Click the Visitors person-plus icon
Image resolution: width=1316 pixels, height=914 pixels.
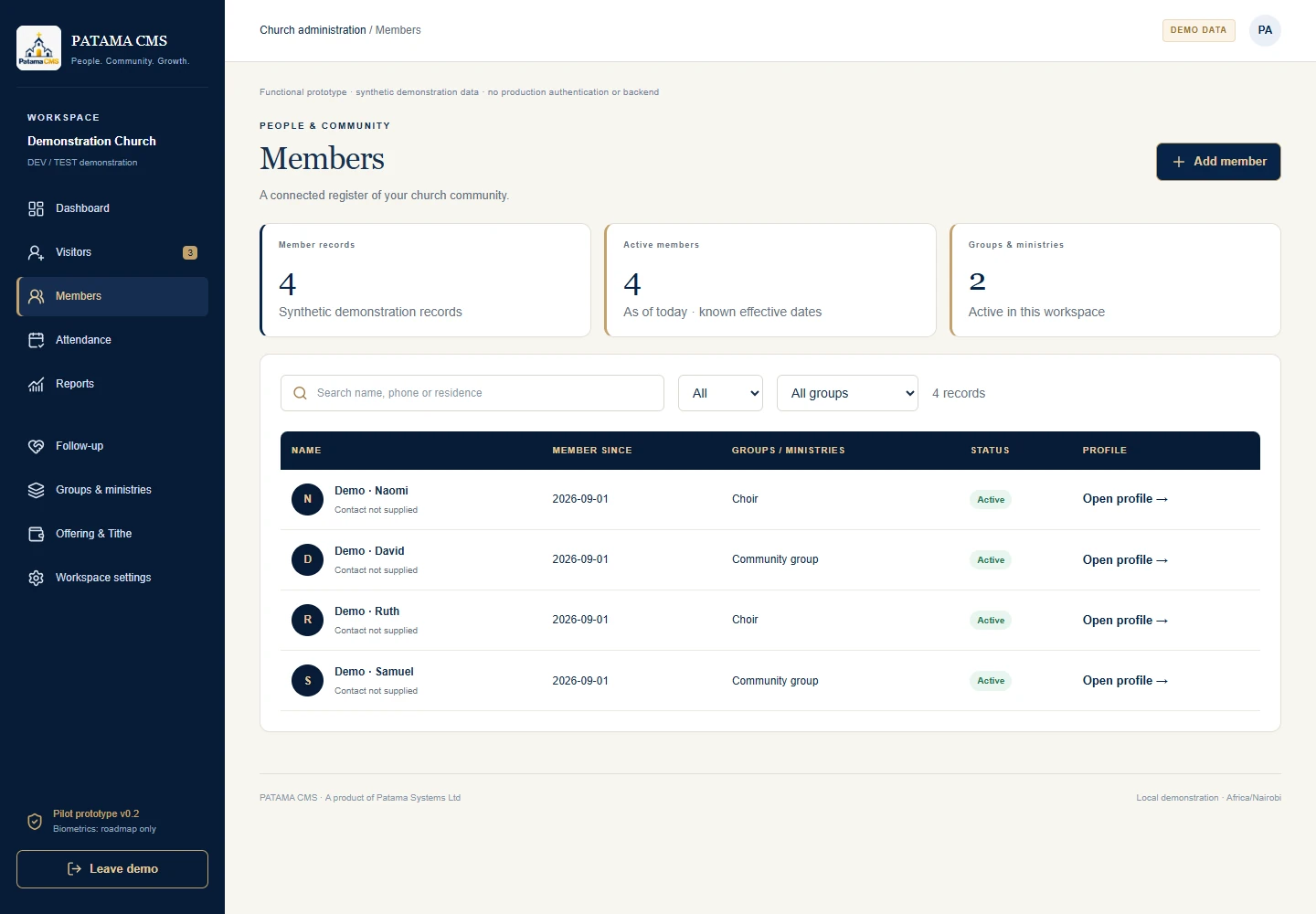(x=37, y=252)
